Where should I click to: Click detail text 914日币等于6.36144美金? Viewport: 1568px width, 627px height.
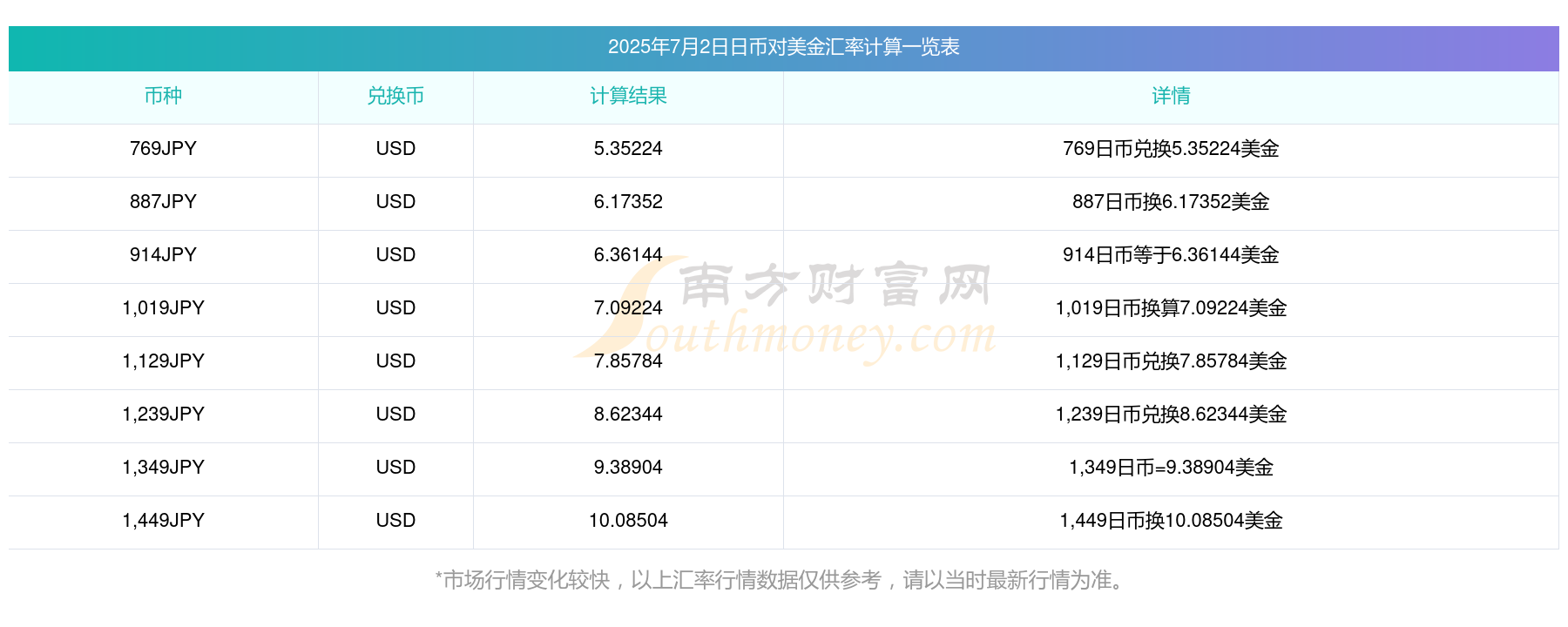[1171, 255]
